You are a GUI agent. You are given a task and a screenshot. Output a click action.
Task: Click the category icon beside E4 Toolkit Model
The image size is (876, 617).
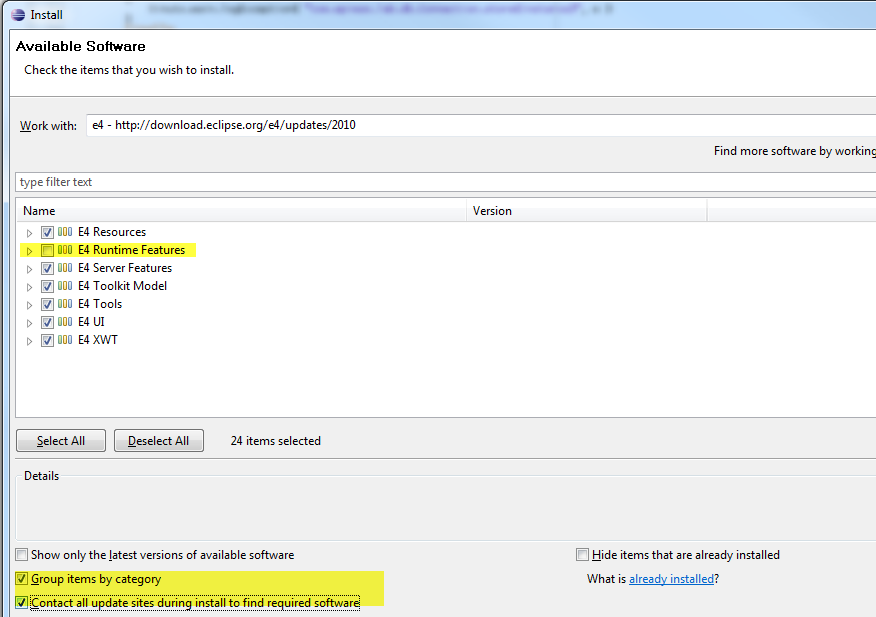[x=65, y=286]
